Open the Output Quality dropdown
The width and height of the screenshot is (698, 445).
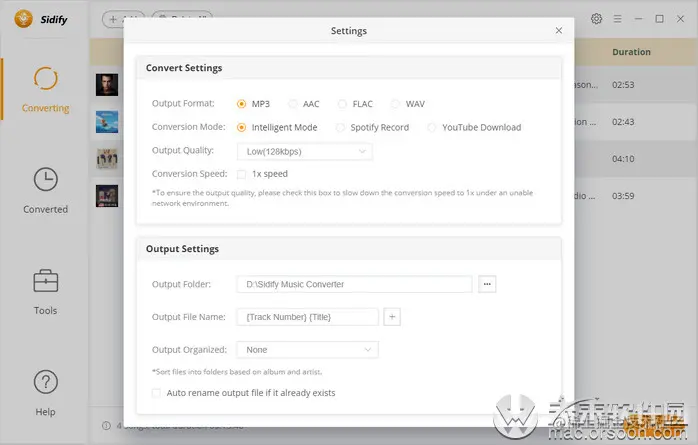point(304,151)
